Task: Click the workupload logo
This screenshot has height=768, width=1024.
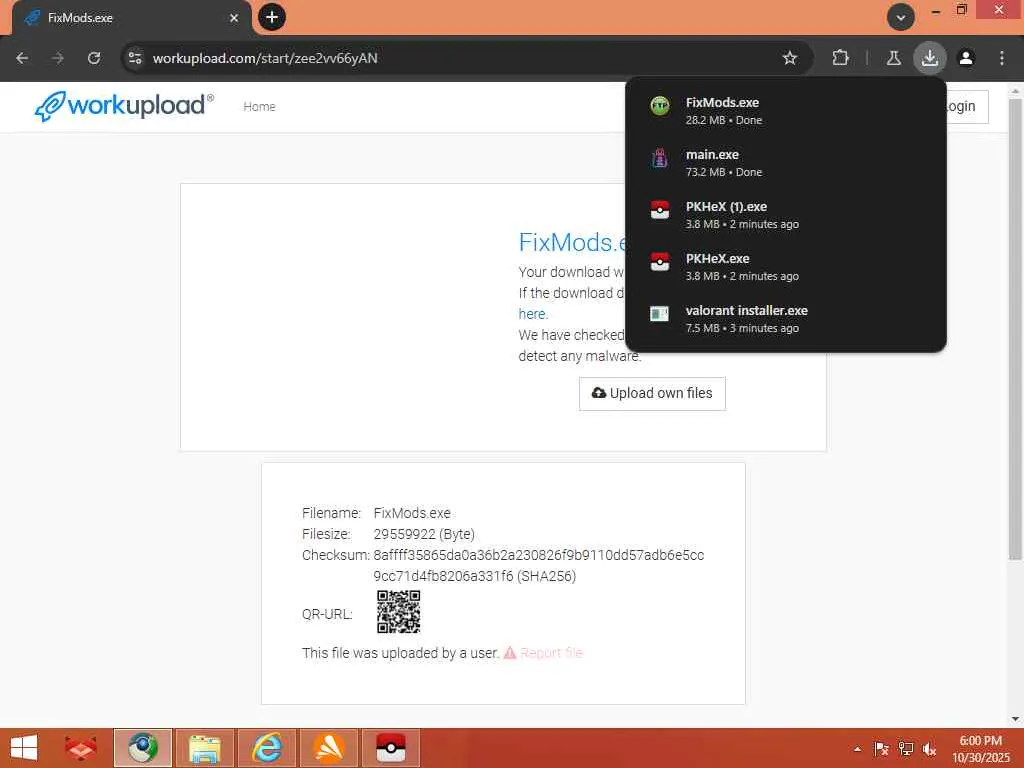Action: (x=124, y=106)
